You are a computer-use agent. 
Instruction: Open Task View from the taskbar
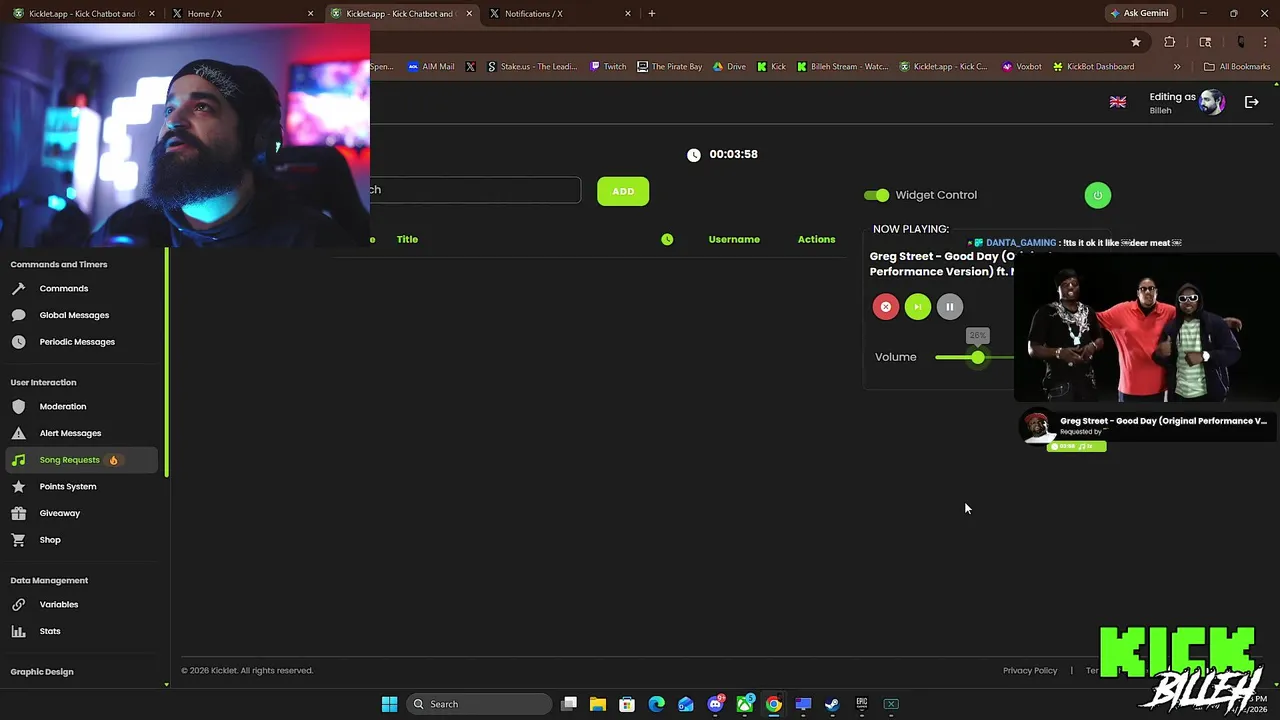tap(569, 704)
